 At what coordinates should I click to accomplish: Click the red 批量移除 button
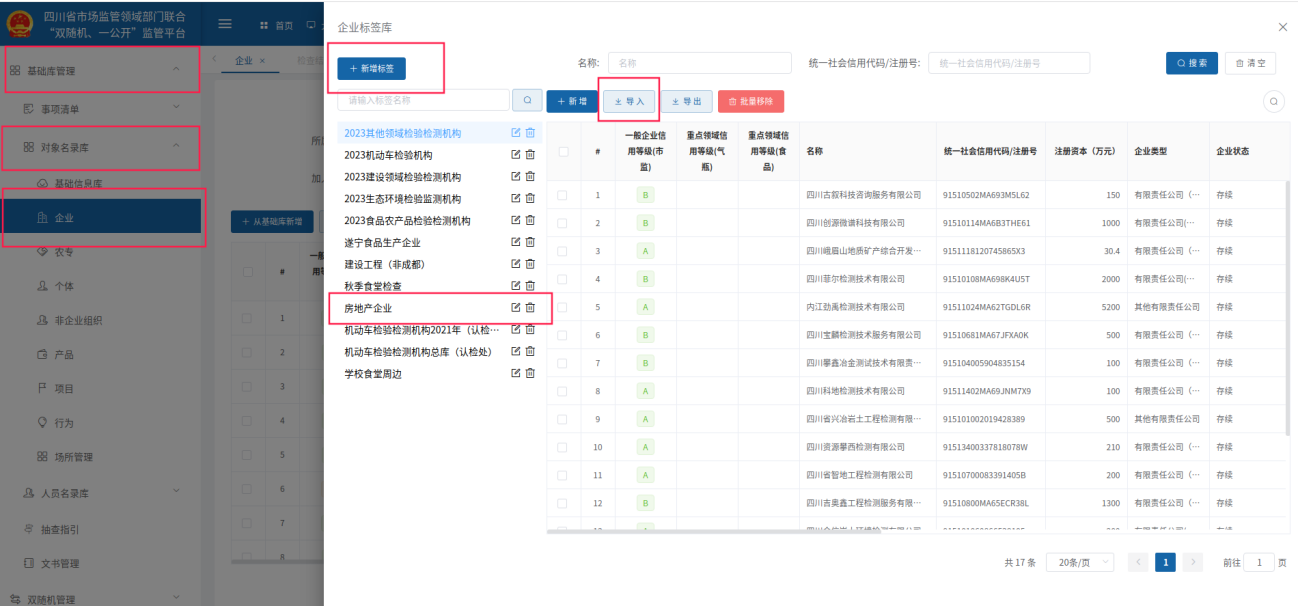(x=750, y=101)
